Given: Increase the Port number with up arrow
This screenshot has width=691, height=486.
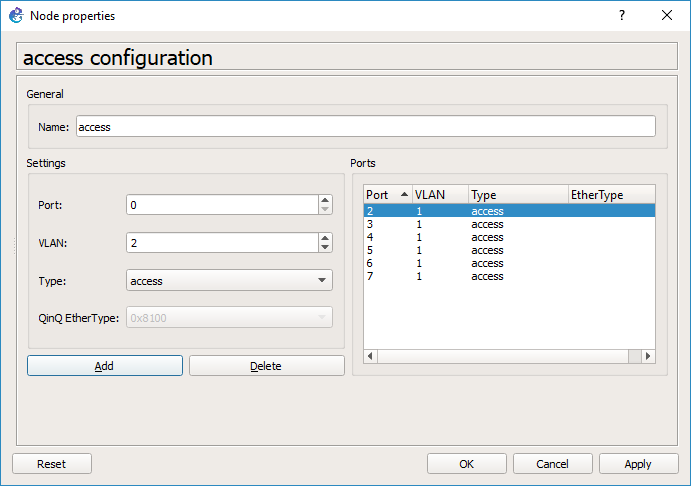Looking at the screenshot, I should click(325, 199).
